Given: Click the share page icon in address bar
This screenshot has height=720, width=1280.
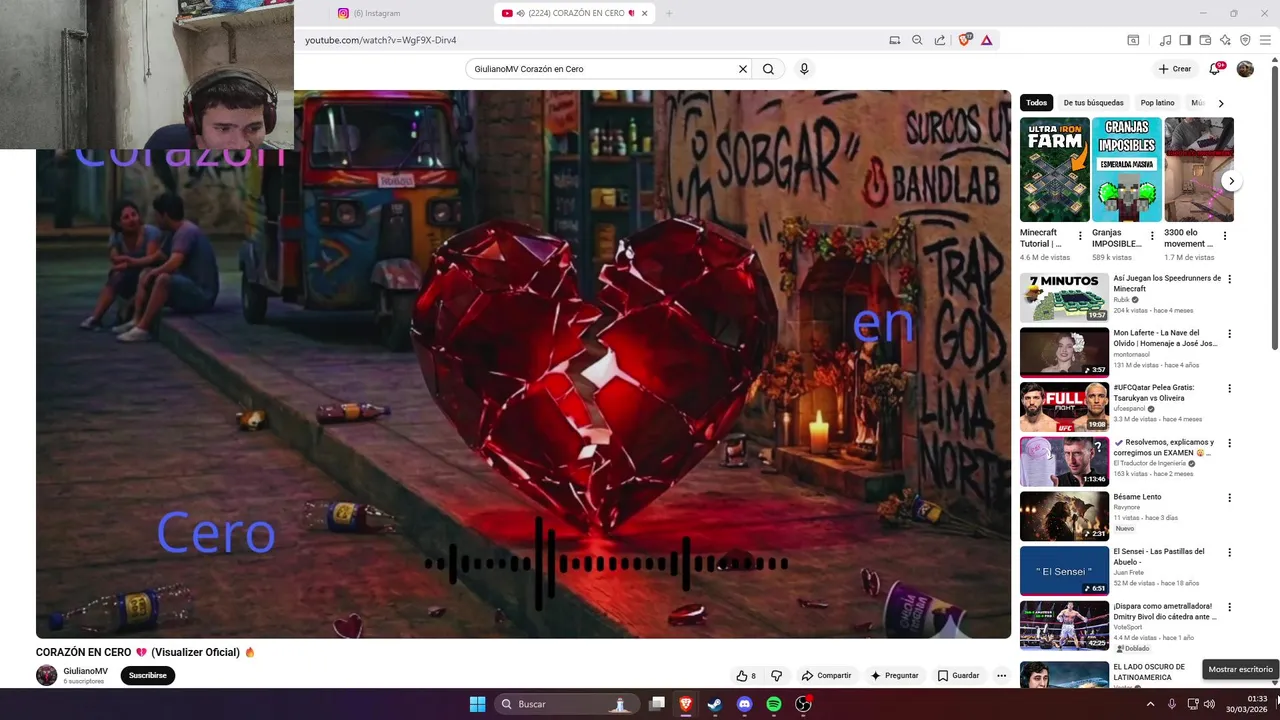Looking at the screenshot, I should [x=940, y=40].
